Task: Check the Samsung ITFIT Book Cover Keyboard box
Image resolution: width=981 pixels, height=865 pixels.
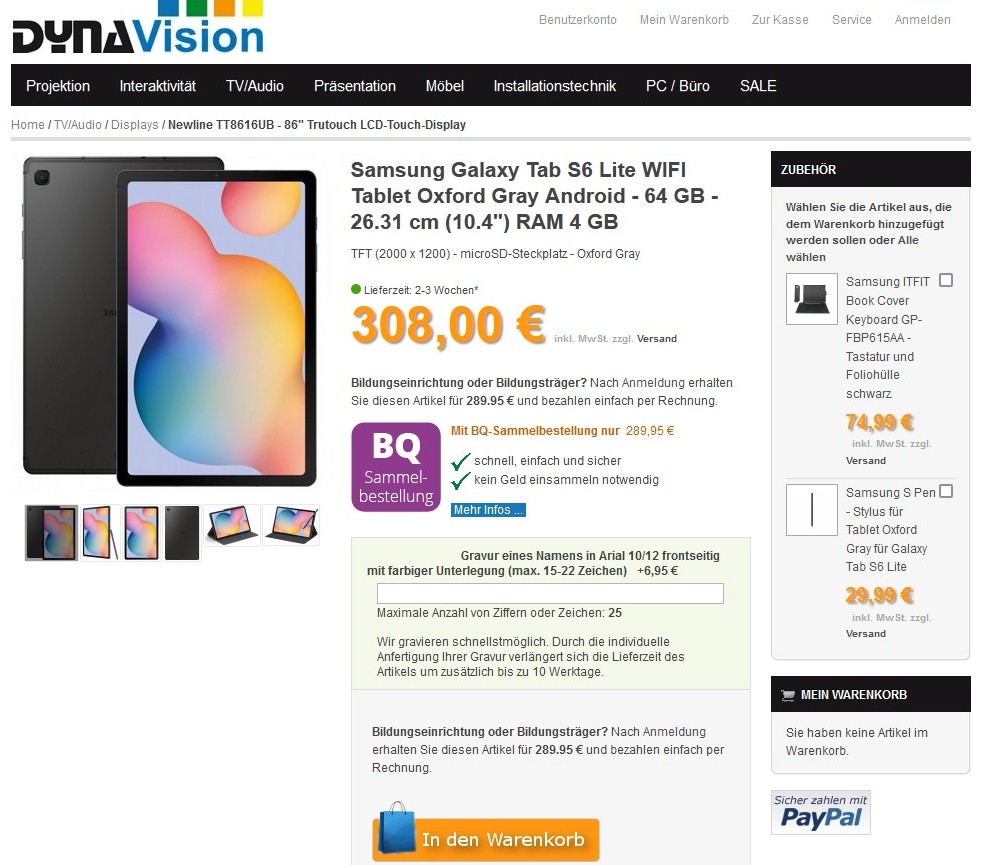Action: pyautogui.click(x=946, y=280)
